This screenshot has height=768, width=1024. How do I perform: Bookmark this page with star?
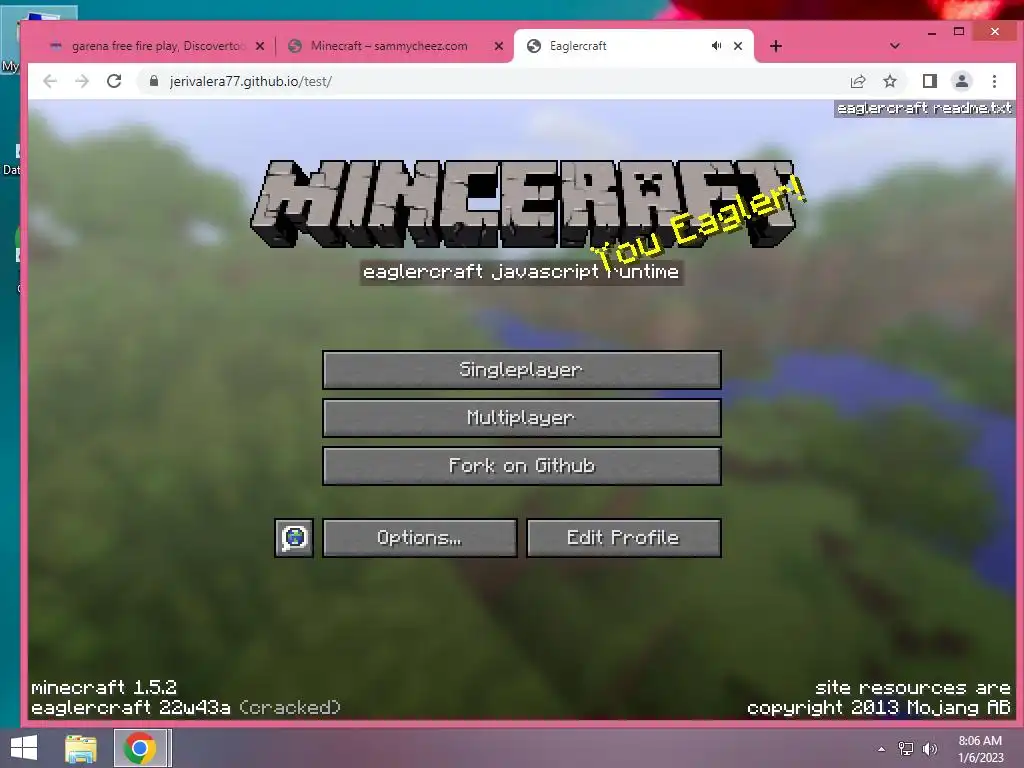tap(889, 81)
